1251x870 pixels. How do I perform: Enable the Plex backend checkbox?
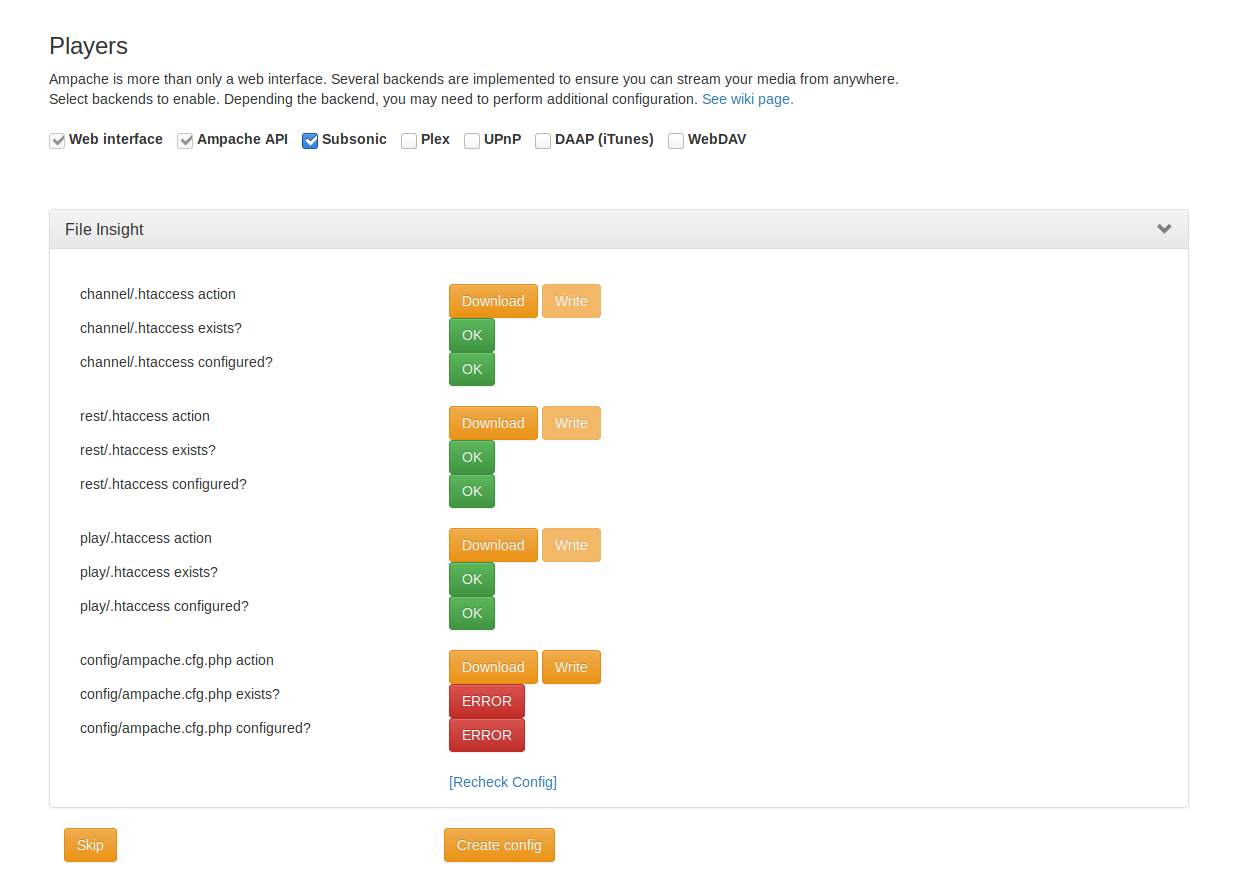coord(408,140)
